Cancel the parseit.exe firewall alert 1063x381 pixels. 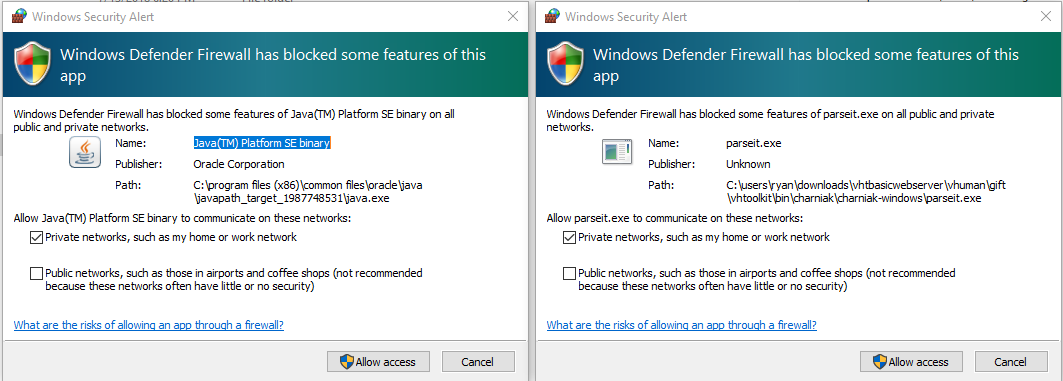tap(1011, 362)
